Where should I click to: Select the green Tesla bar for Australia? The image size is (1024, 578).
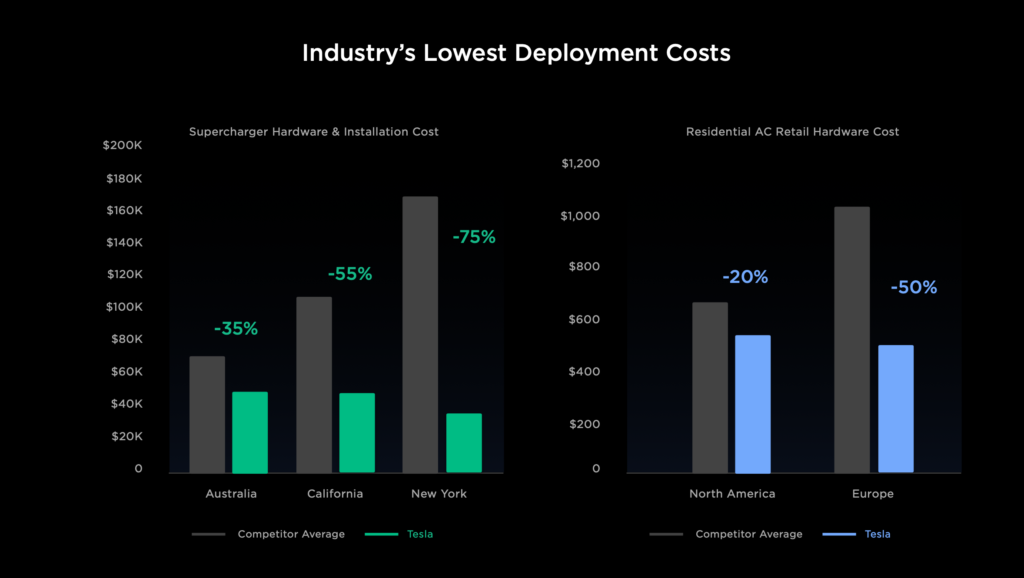250,432
